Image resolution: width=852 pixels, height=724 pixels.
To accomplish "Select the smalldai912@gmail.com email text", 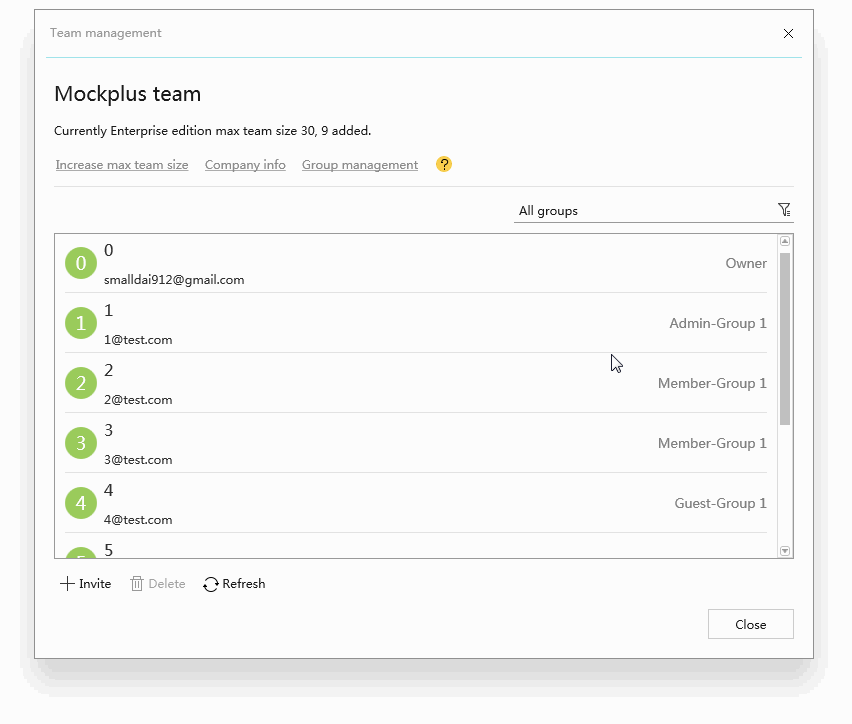I will click(174, 280).
